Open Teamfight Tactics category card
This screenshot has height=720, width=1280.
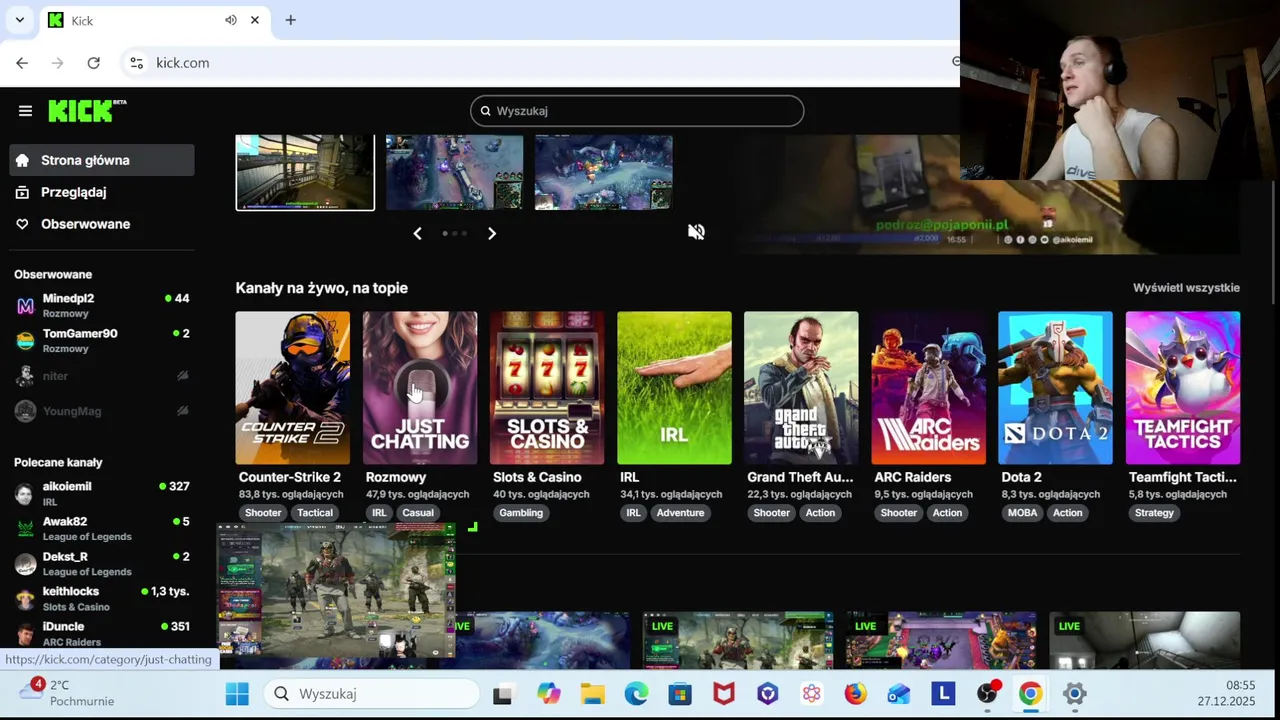click(1182, 388)
